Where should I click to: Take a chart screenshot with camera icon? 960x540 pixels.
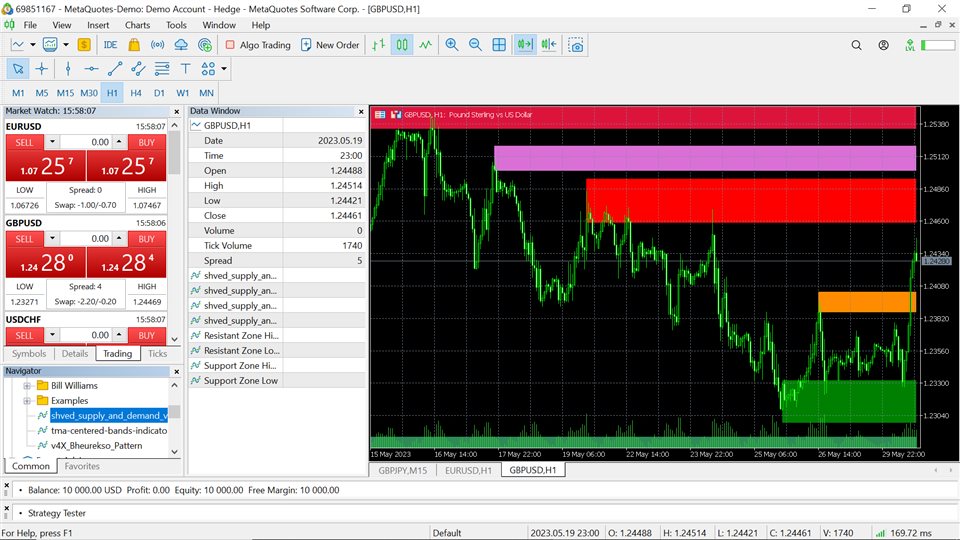576,45
